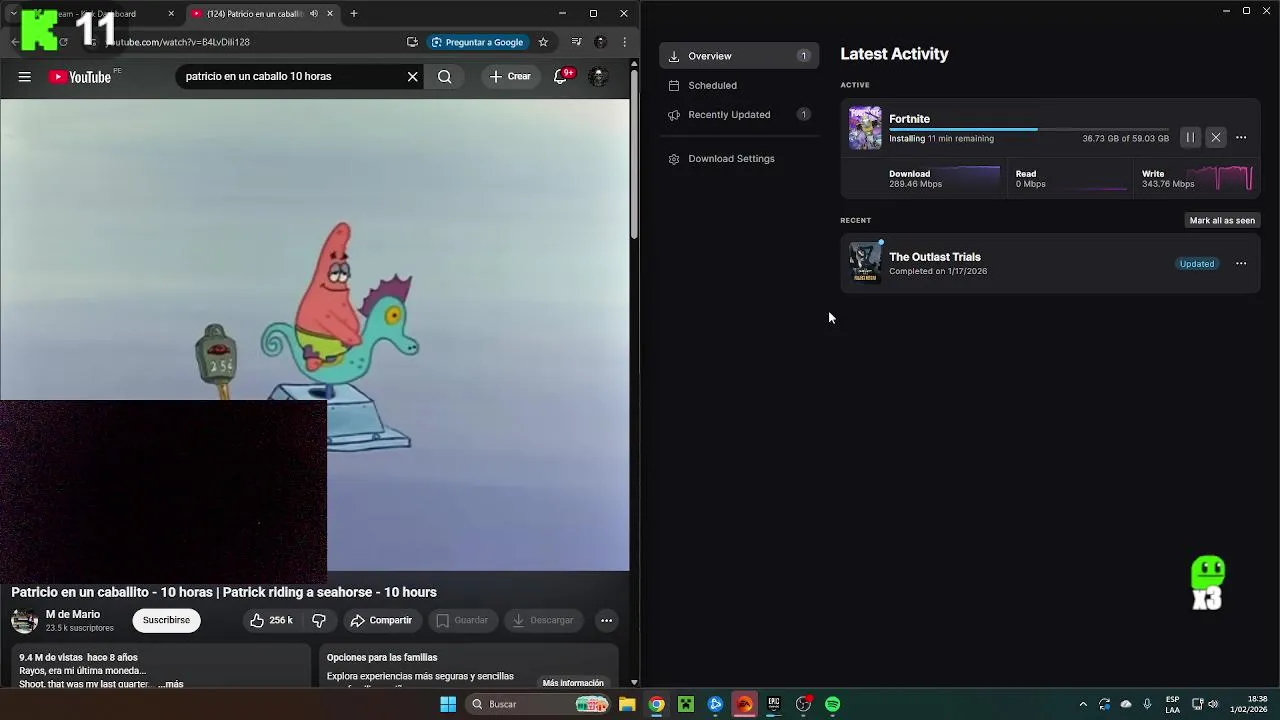Open the YouTube hamburger guide menu

[x=24, y=77]
